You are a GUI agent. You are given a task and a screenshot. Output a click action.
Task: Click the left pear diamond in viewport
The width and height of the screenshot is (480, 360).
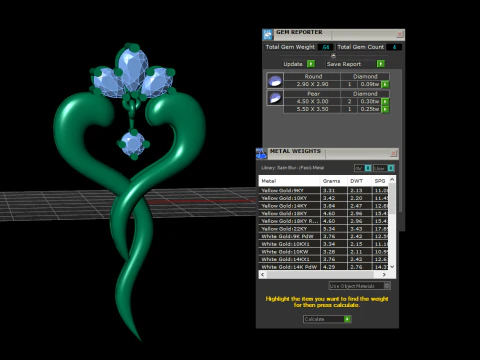tap(108, 82)
